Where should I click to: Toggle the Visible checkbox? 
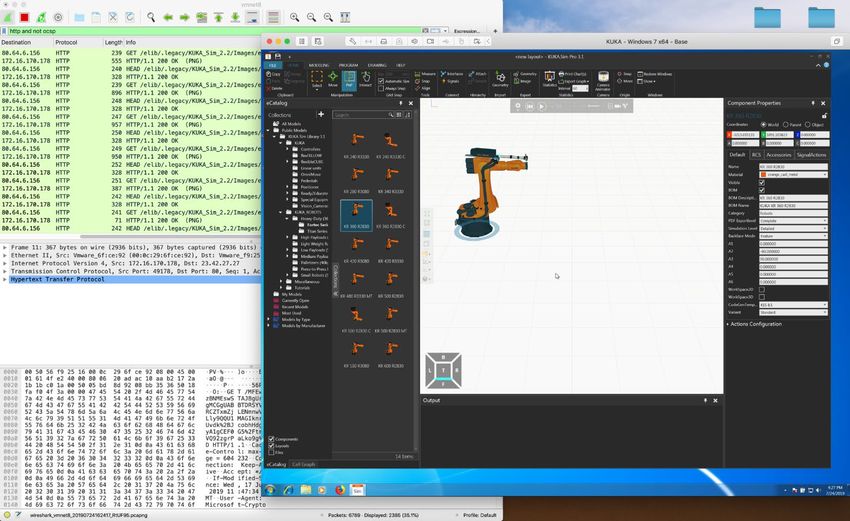[x=762, y=183]
